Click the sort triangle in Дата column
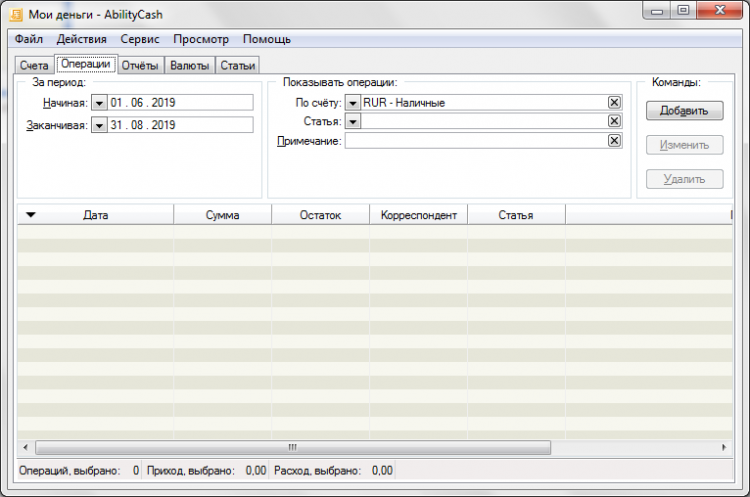 [30, 214]
